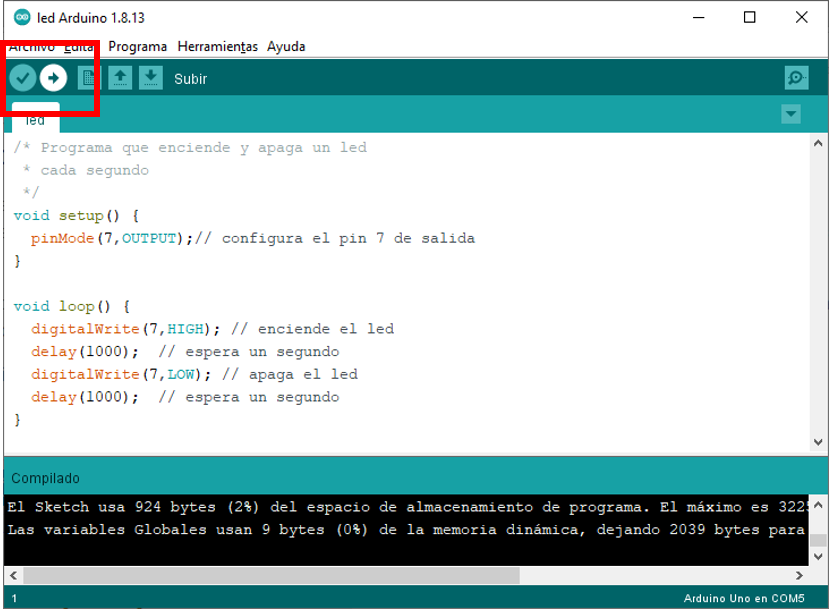Click the Upload arrow icon
829x609 pixels.
[x=53, y=78]
